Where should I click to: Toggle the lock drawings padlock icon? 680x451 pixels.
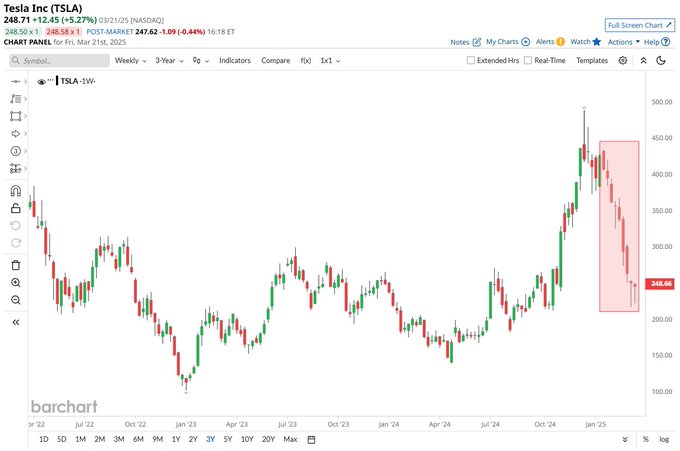16,208
